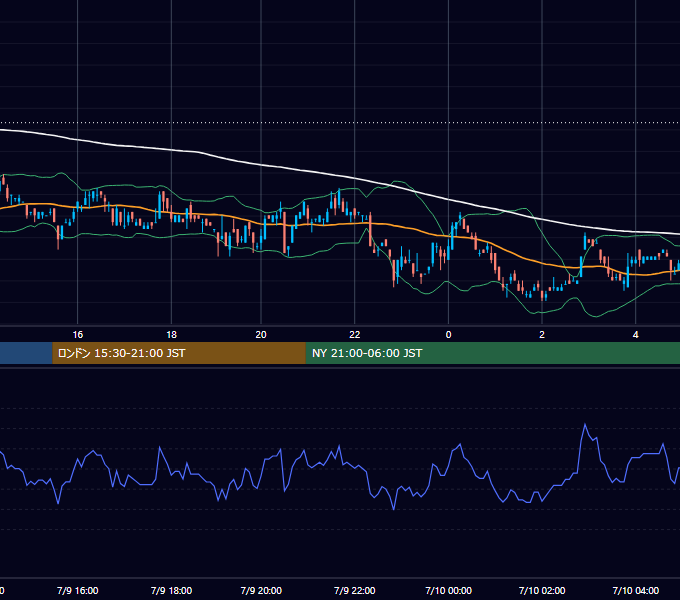Viewport: 680px width, 600px height.
Task: Click the '0' hour label on price chart axis
Action: point(448,335)
